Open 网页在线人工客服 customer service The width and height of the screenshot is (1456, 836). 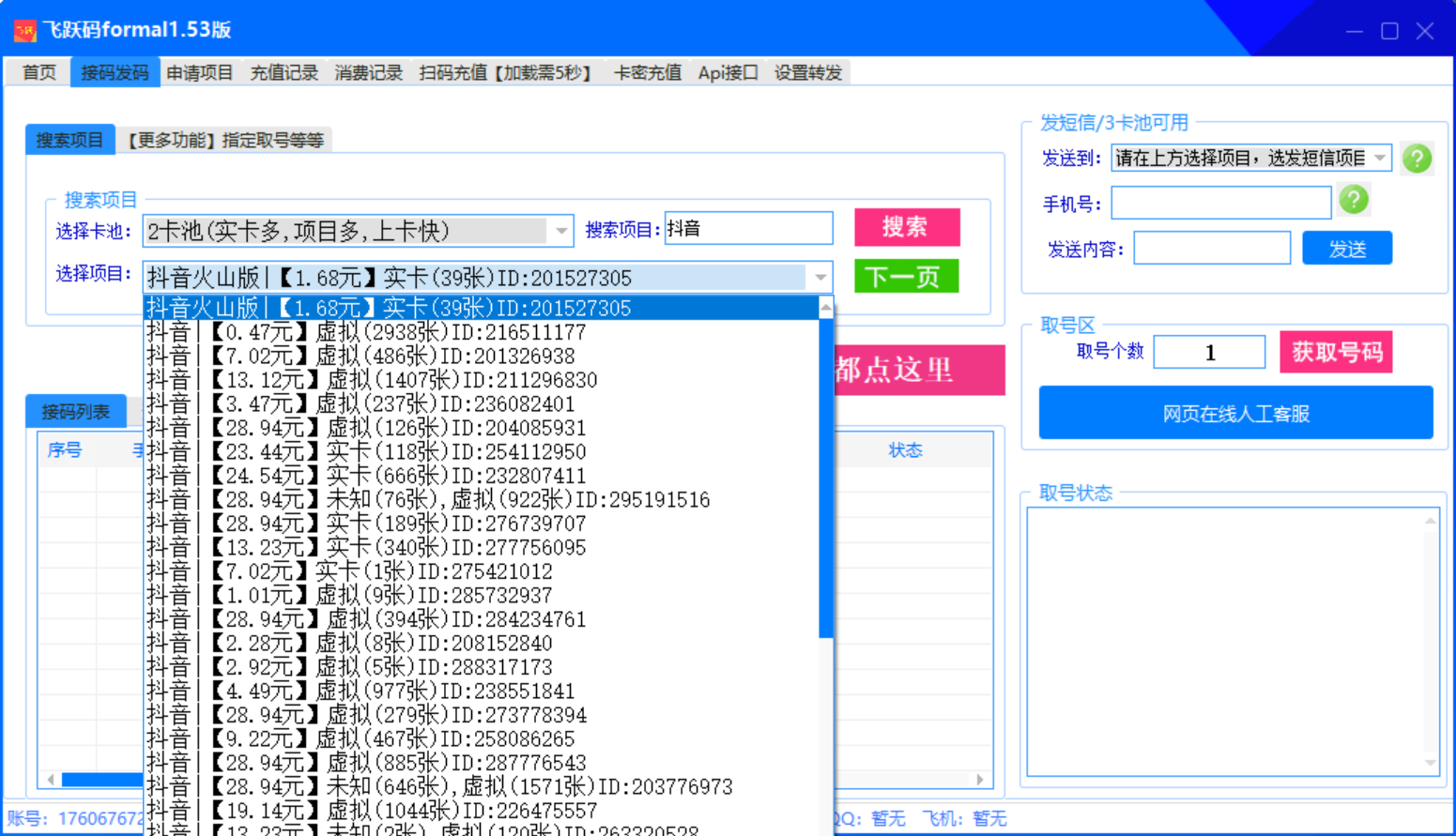point(1235,412)
